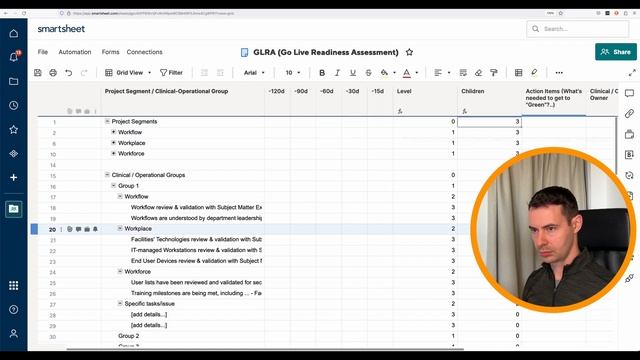Click the Text Color A button
This screenshot has height=360, width=640.
[x=407, y=73]
